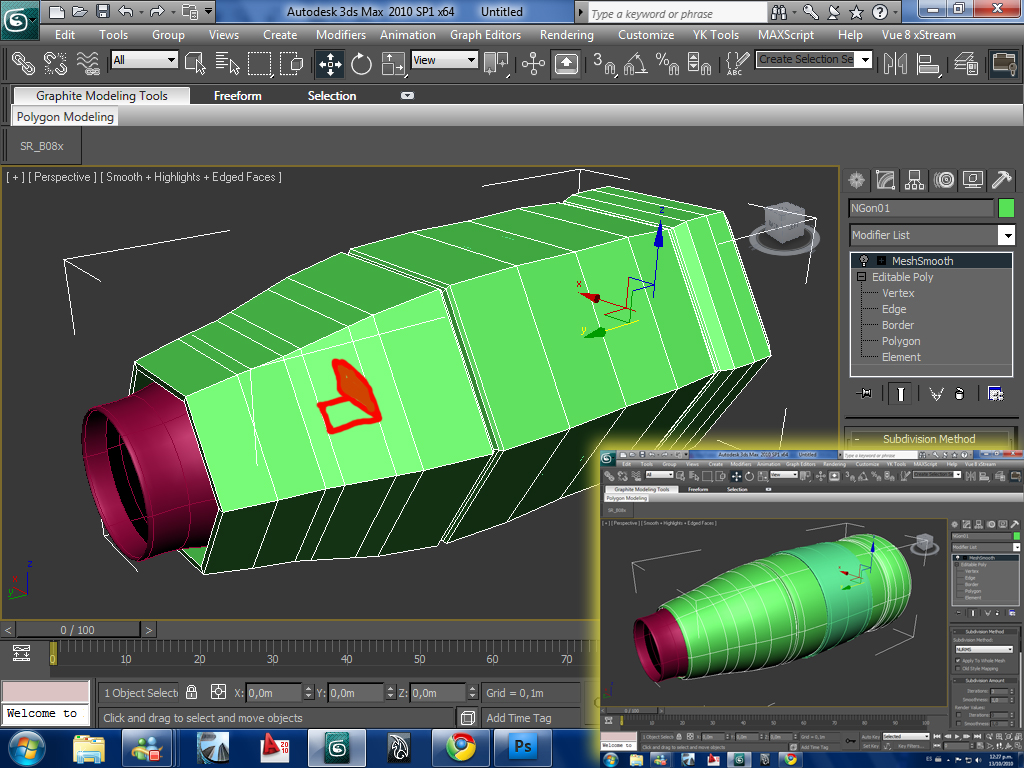Toggle the Selection Lock padlock
1024x768 pixels.
point(191,692)
